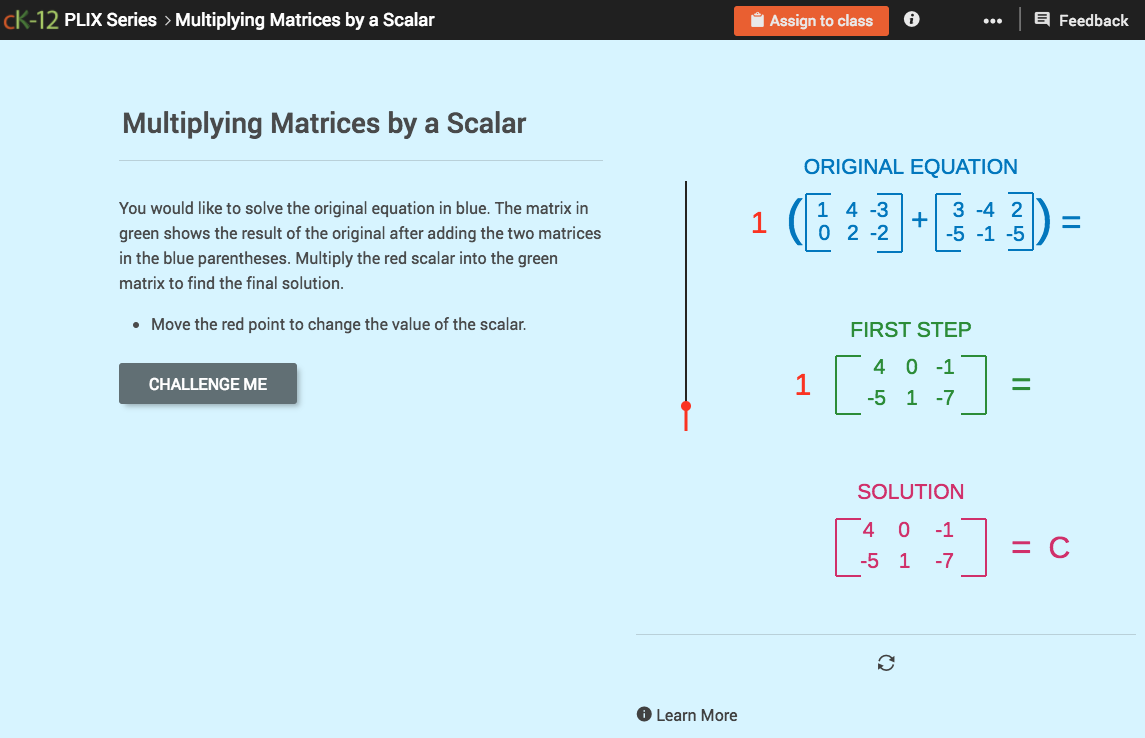Click the red scalar 1 in the original equation
The height and width of the screenshot is (738, 1145).
point(759,223)
